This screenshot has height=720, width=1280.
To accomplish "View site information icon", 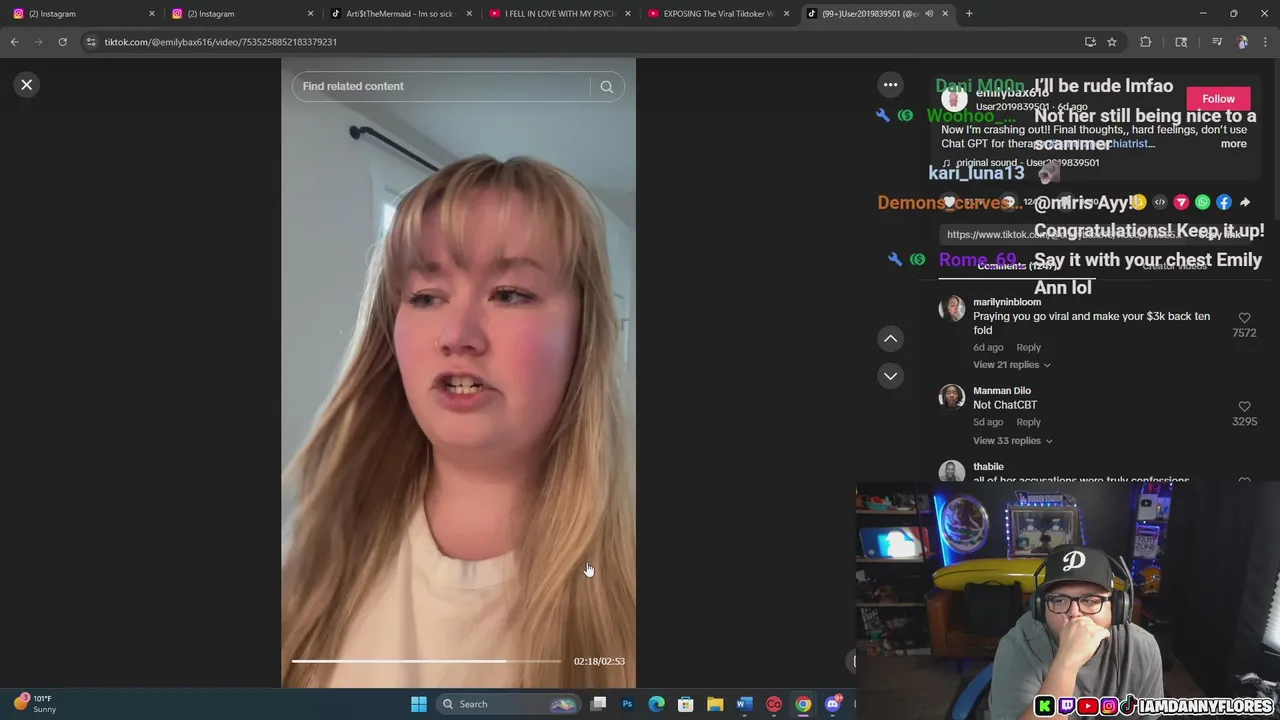I will point(91,42).
